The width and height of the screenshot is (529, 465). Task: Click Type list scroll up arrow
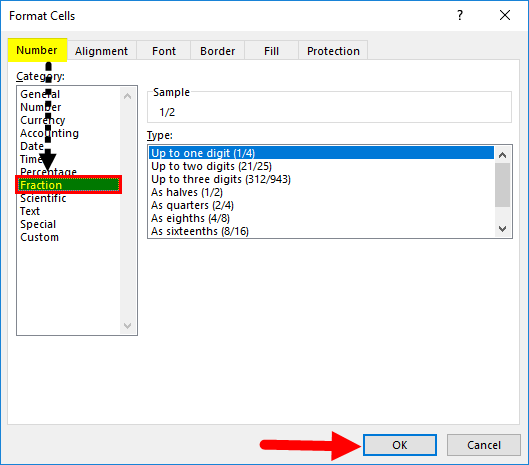pyautogui.click(x=503, y=155)
